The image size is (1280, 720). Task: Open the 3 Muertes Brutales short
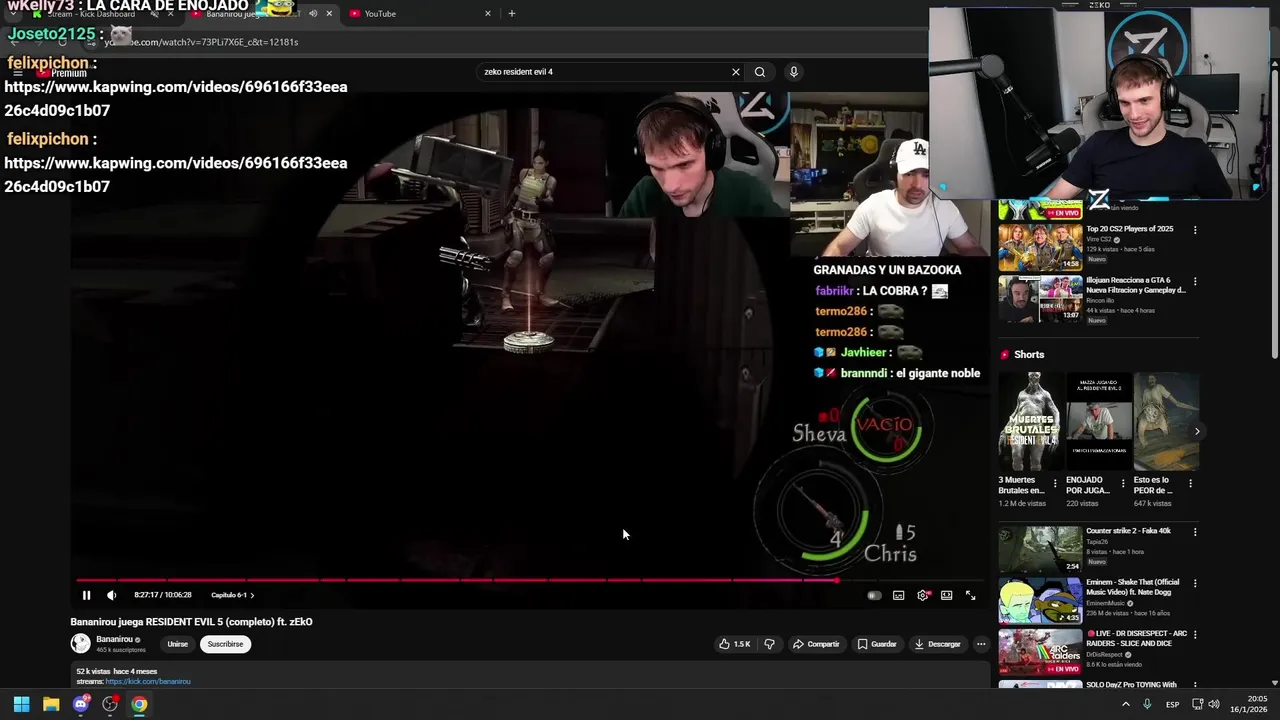pyautogui.click(x=1031, y=421)
